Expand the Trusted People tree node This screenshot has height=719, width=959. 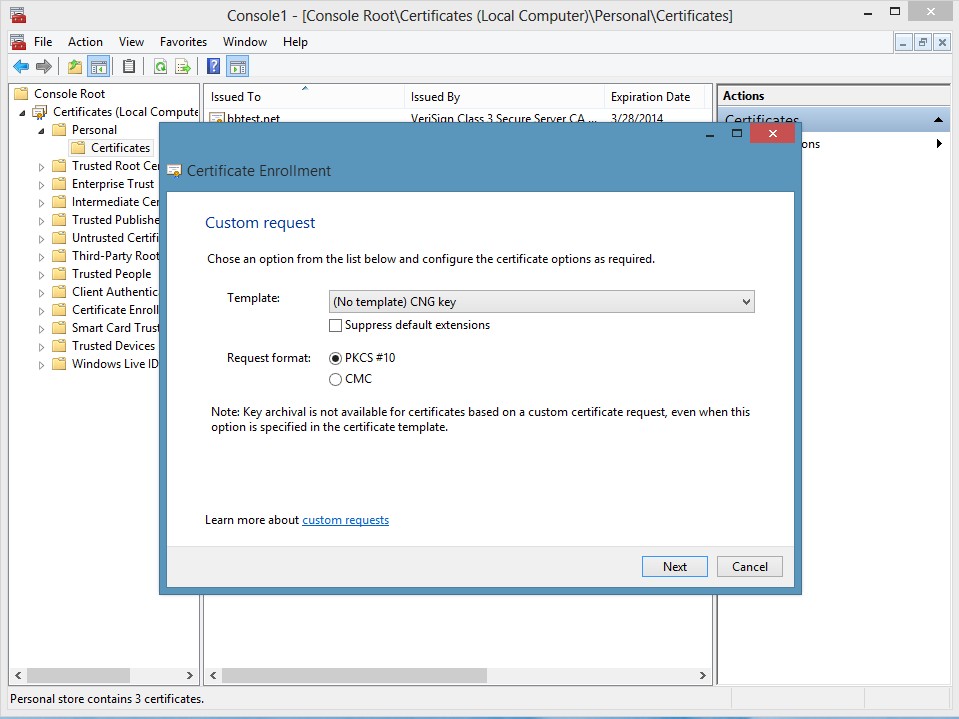pyautogui.click(x=41, y=275)
